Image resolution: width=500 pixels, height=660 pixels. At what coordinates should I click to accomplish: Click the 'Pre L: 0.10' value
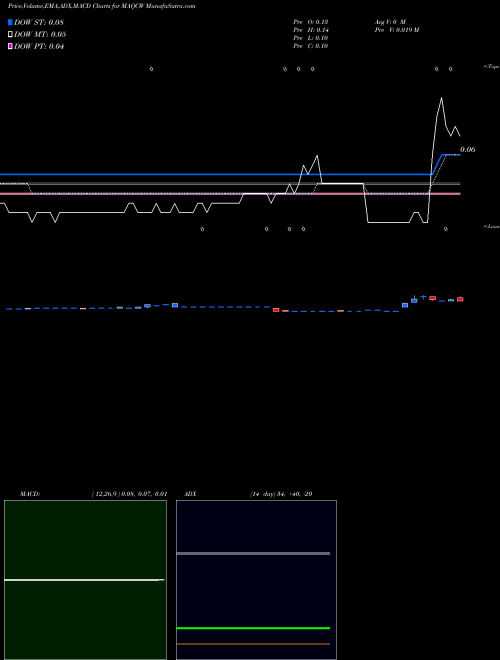[x=311, y=38]
